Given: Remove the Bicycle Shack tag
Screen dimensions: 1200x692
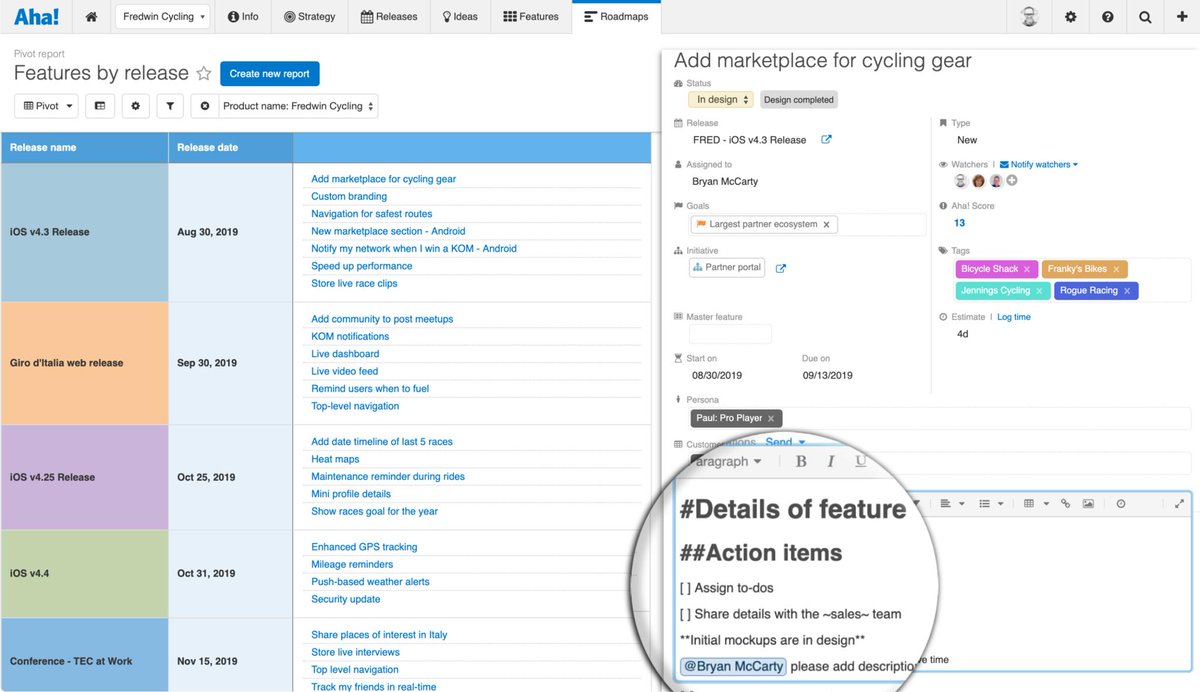Looking at the screenshot, I should 1028,269.
